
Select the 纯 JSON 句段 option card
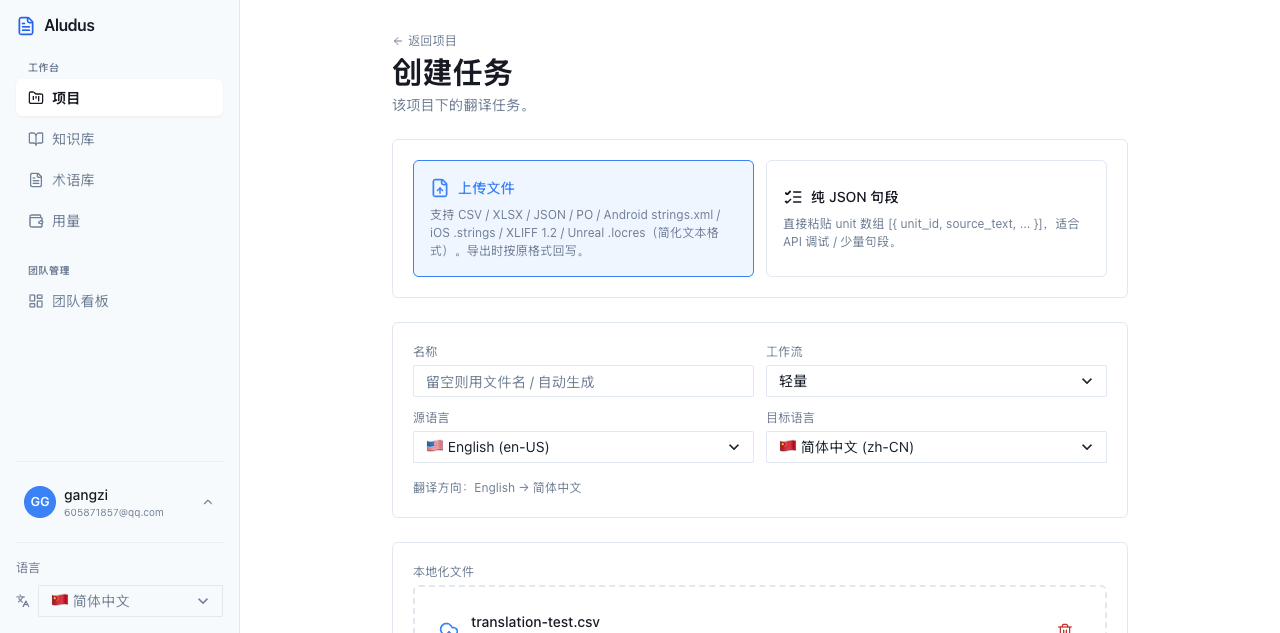[x=936, y=218]
